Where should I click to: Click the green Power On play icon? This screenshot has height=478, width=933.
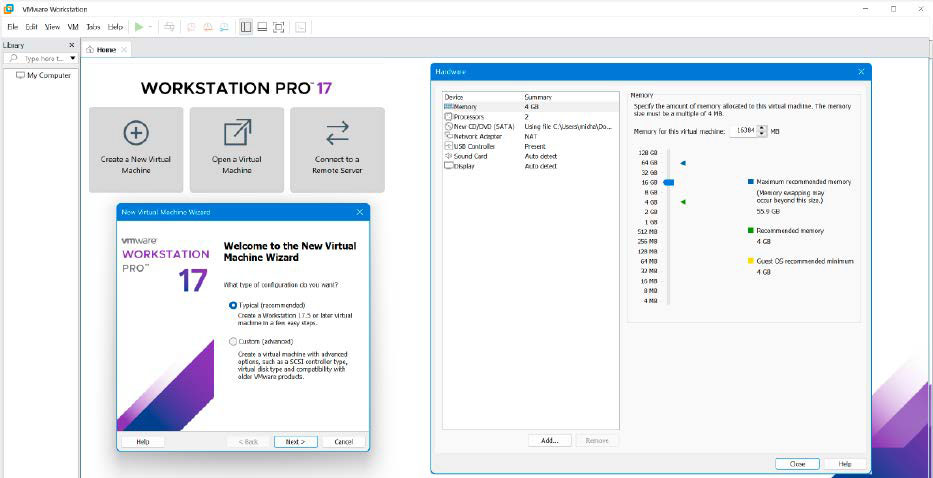click(139, 27)
